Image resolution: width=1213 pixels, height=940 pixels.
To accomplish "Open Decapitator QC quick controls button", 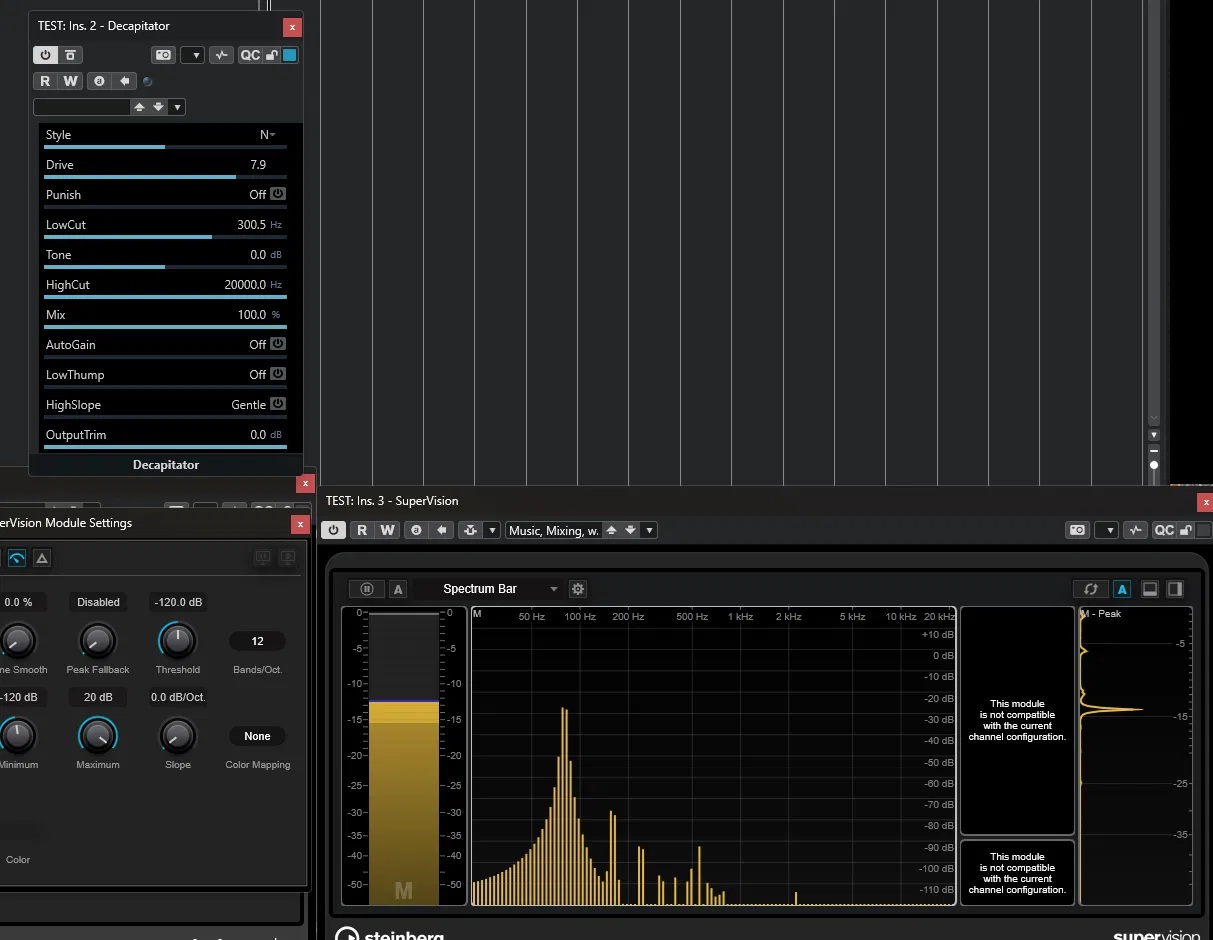I will coord(250,55).
